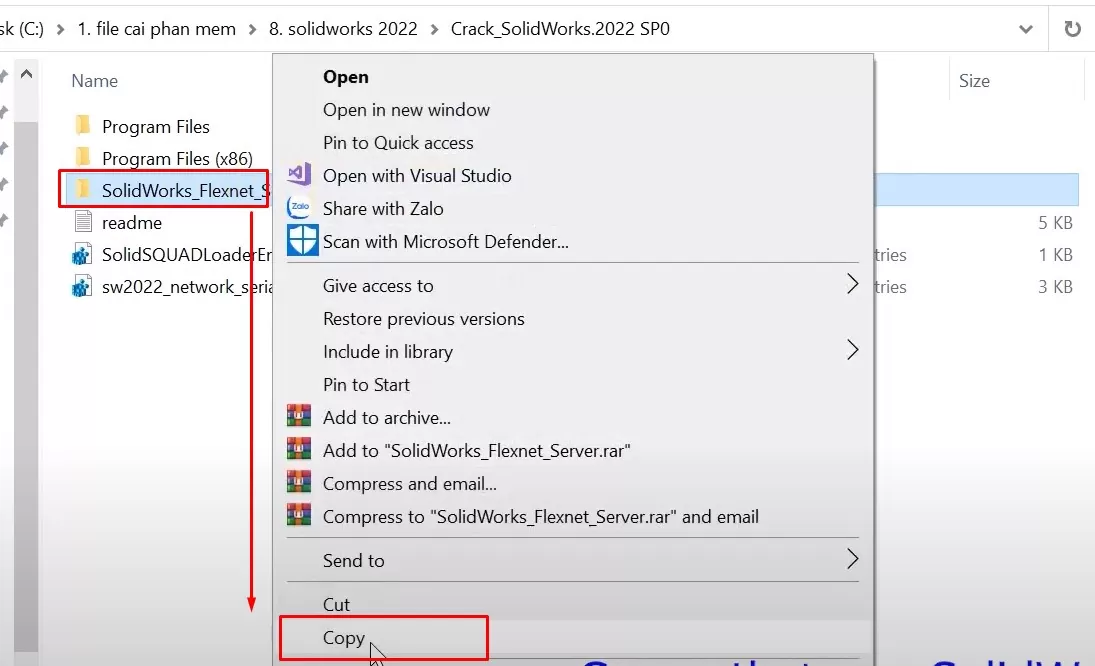Screen dimensions: 1095x666
Task: Open the address bar dropdown chevron
Action: [x=1025, y=29]
